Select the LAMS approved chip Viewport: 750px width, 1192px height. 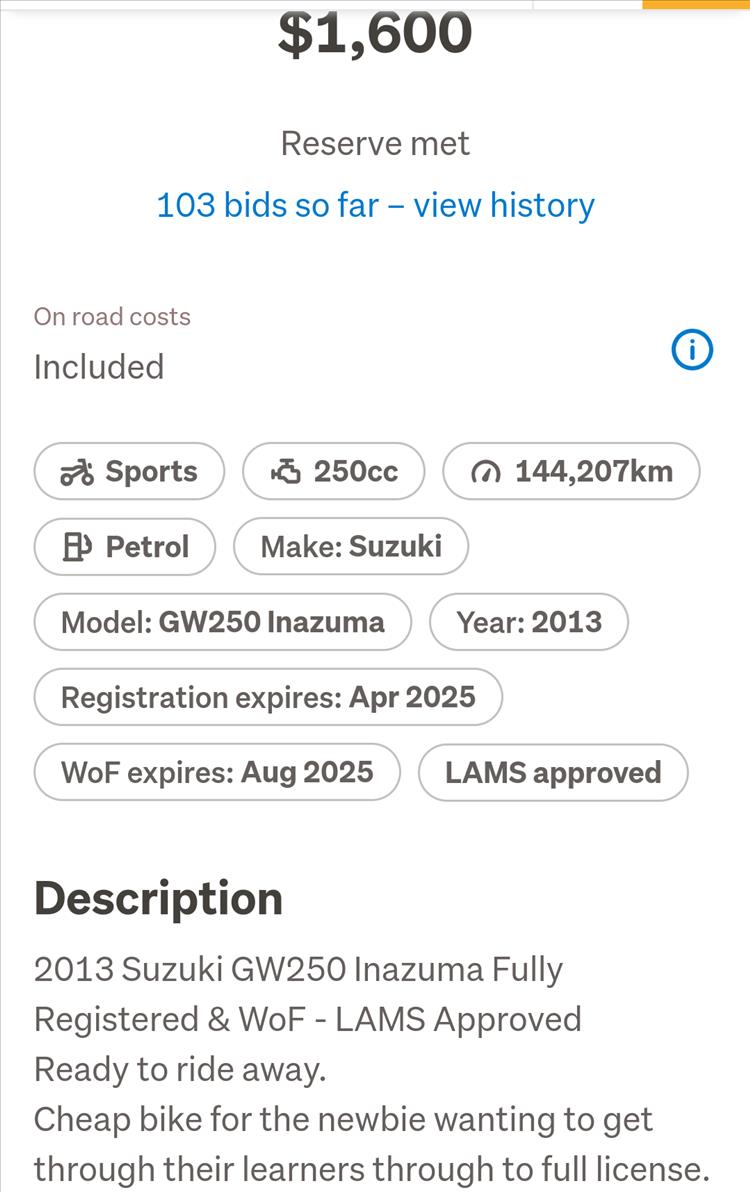tap(553, 772)
